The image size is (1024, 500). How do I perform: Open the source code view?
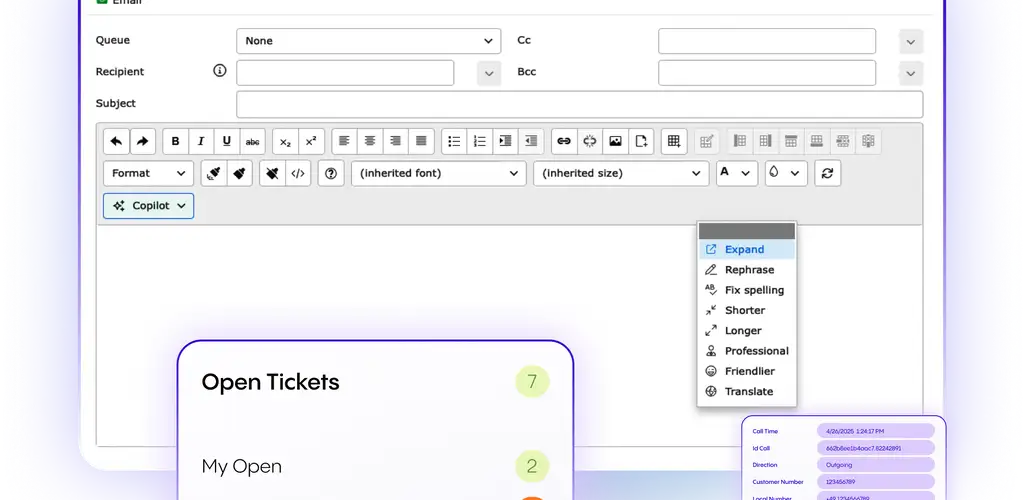[297, 173]
